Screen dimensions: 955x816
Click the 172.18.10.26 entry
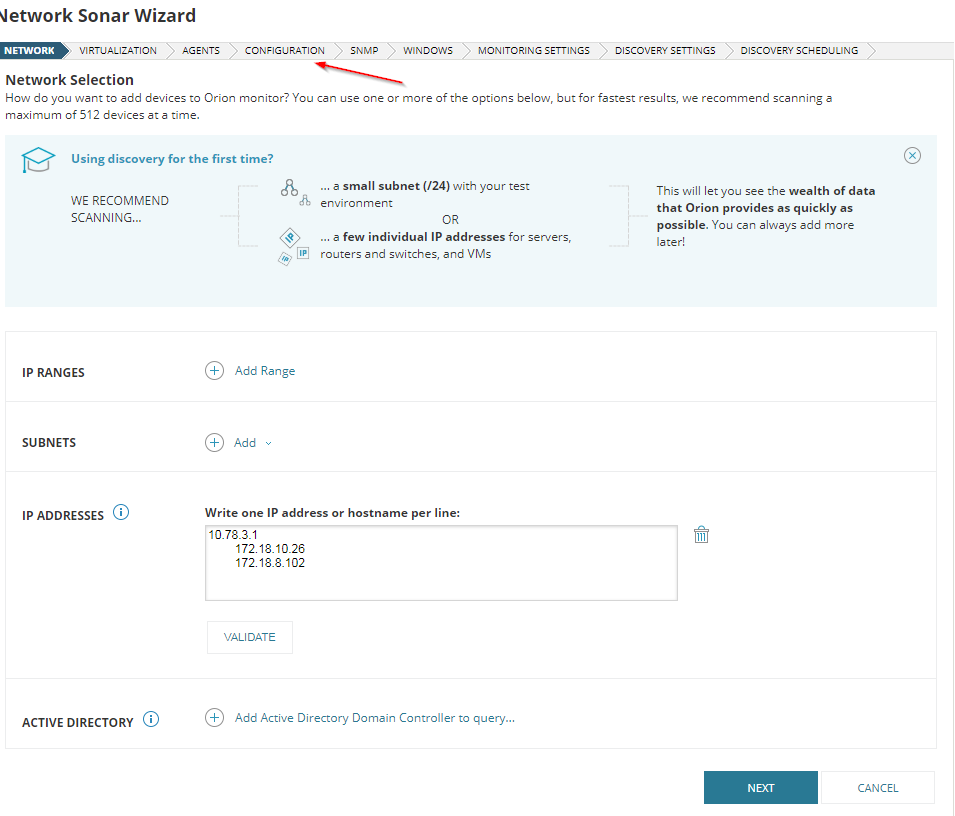pos(270,549)
